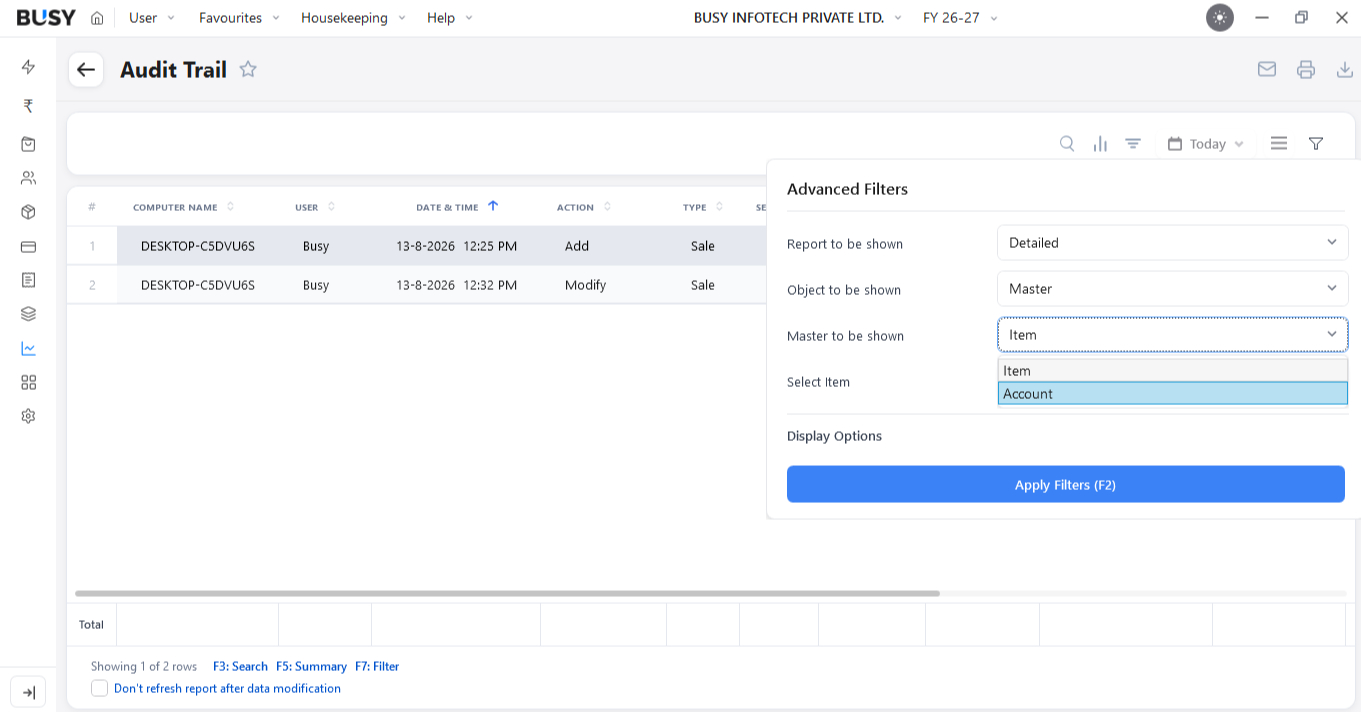Open the settings gear sidebar icon
The height and width of the screenshot is (712, 1361).
pos(28,416)
